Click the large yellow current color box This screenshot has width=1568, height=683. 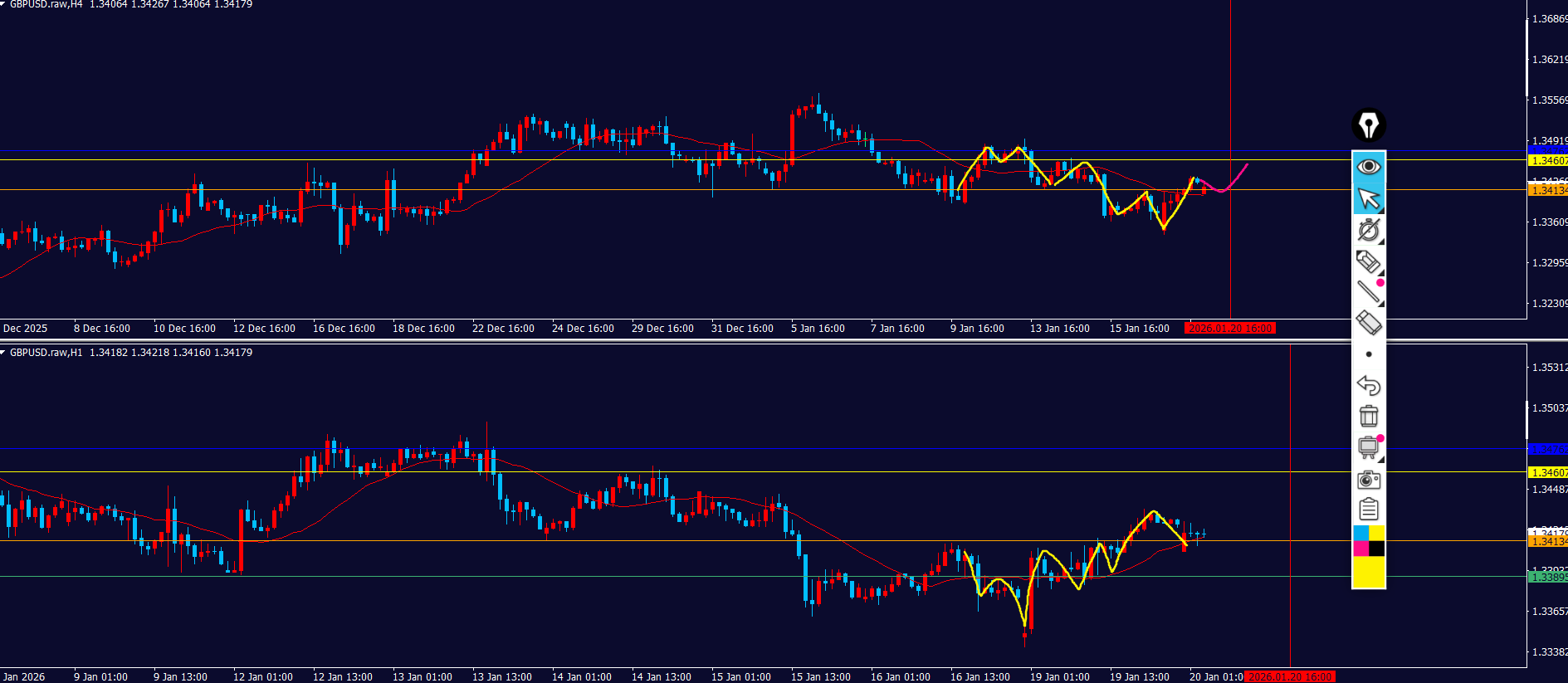(x=1368, y=572)
